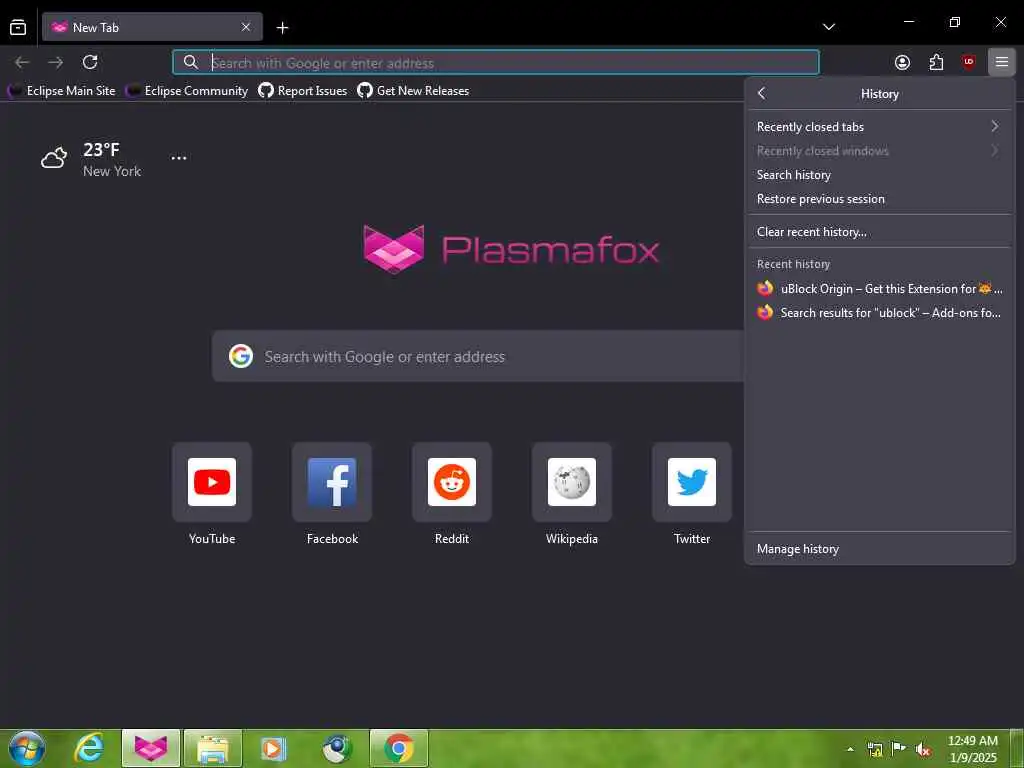Choose Restore previous session
This screenshot has width=1024, height=768.
[x=879, y=199]
